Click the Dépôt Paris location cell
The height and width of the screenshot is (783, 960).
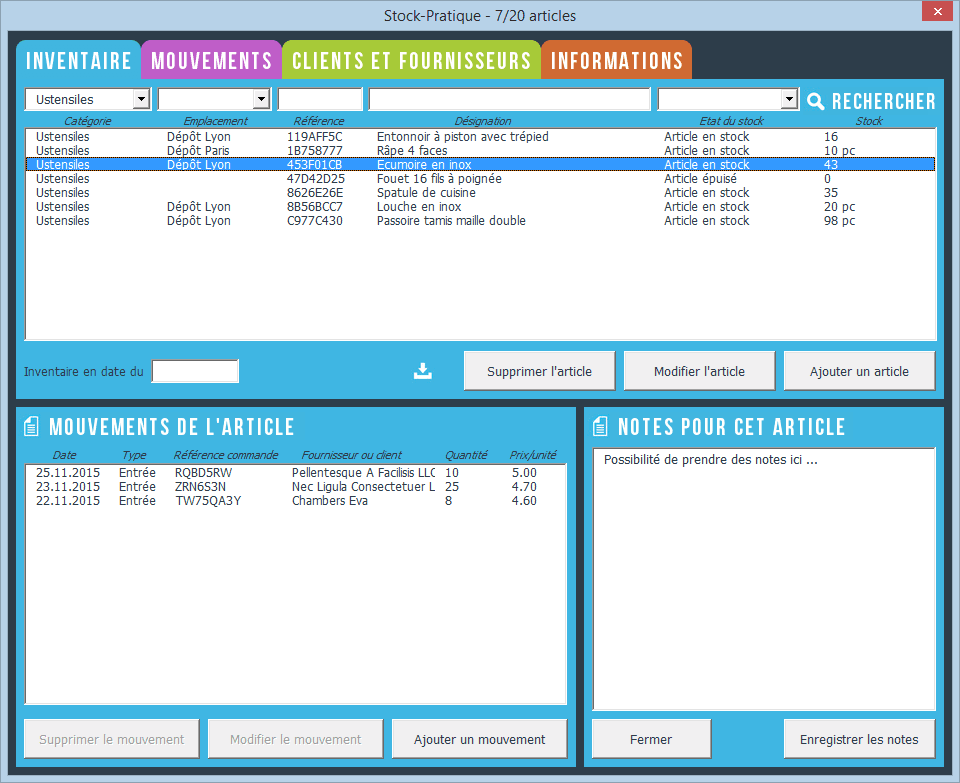click(198, 151)
